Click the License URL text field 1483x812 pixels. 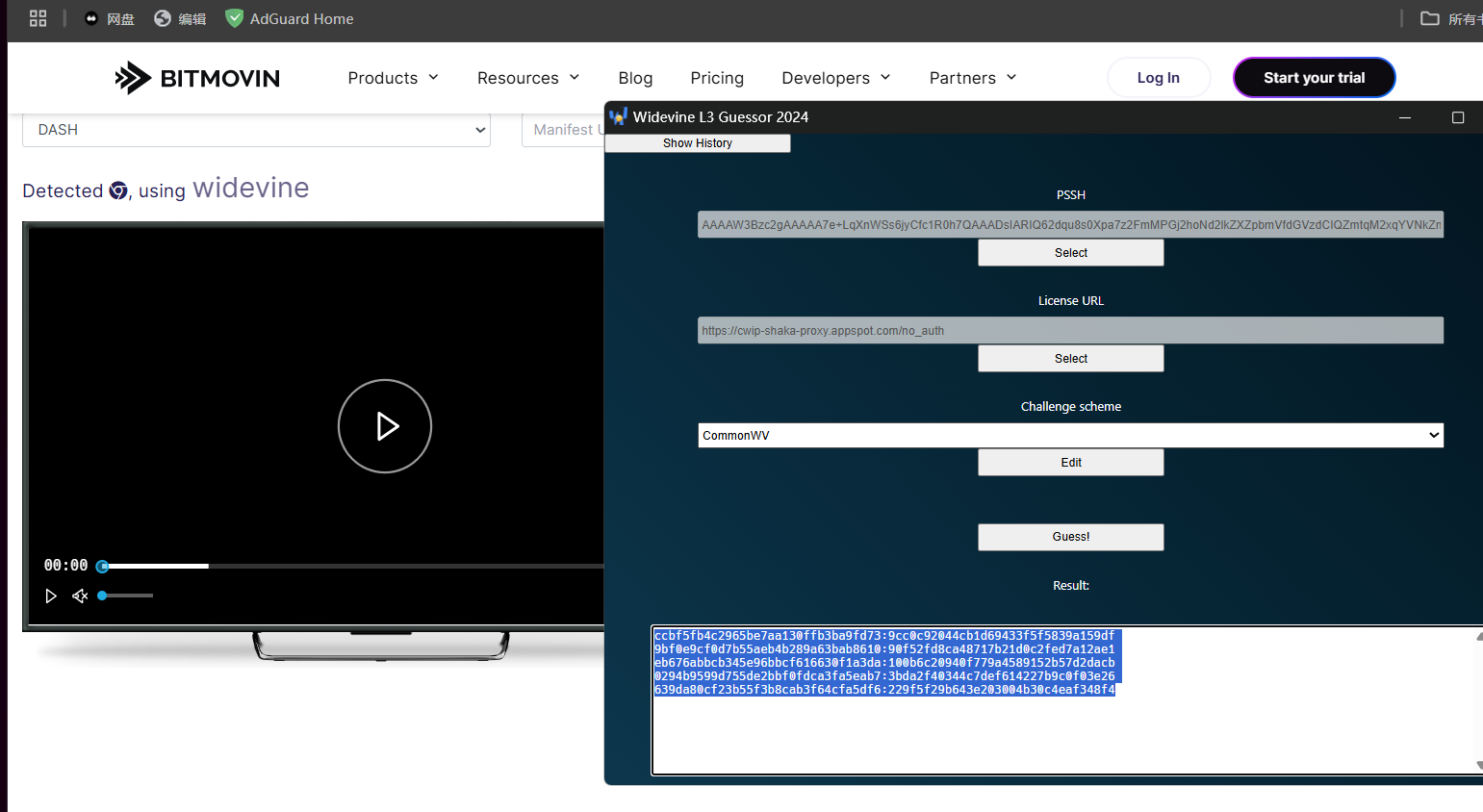tap(1070, 330)
